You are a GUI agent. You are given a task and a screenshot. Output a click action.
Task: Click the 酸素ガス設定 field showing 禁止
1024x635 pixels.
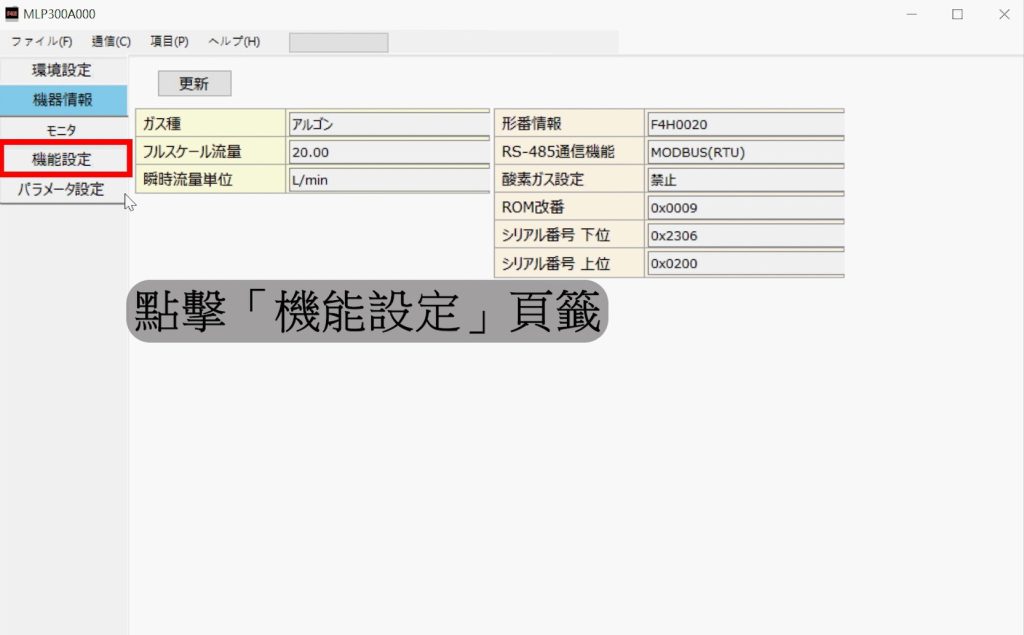744,180
